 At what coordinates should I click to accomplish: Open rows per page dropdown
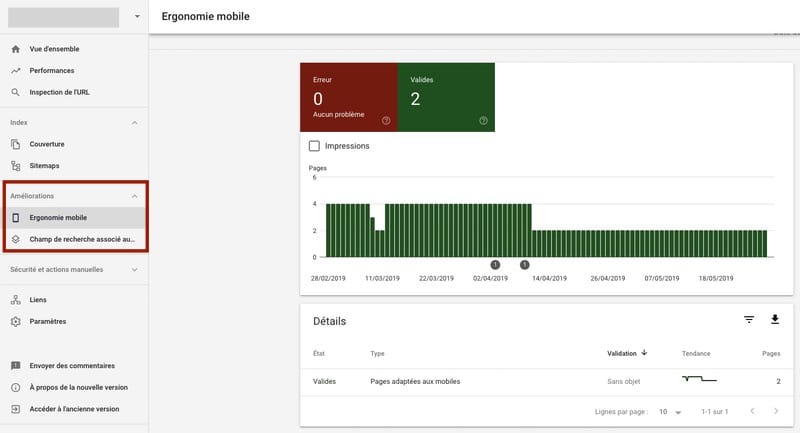(x=671, y=412)
